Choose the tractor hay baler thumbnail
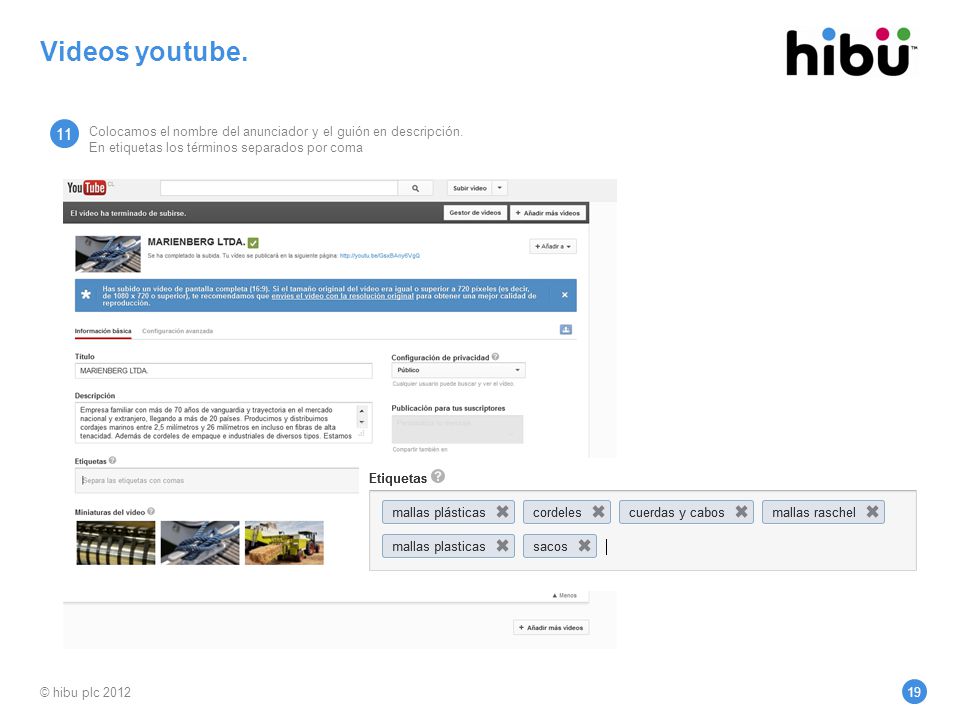The height and width of the screenshot is (720, 960). coord(284,542)
